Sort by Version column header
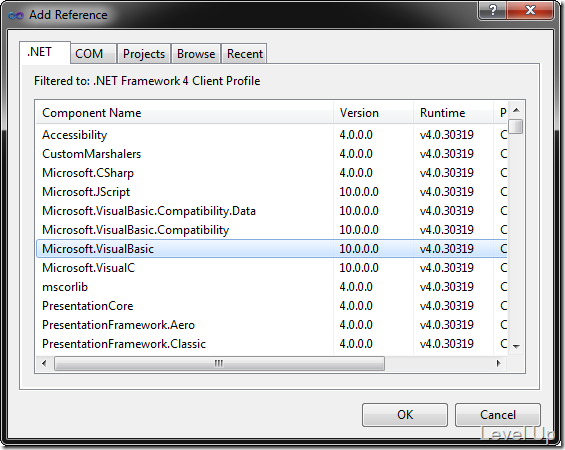 [373, 113]
